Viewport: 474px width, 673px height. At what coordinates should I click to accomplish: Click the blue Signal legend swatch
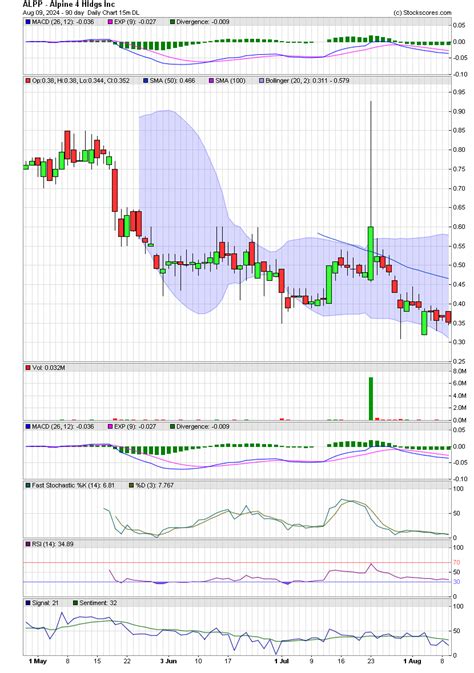point(28,603)
